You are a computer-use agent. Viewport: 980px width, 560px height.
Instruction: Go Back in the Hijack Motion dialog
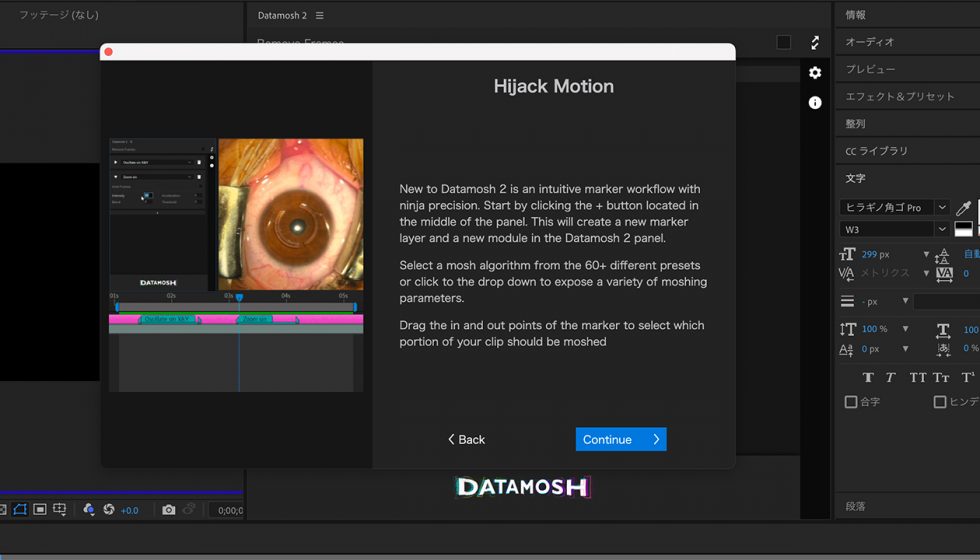(466, 439)
